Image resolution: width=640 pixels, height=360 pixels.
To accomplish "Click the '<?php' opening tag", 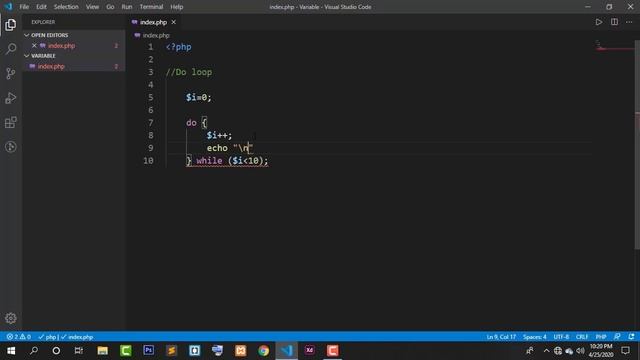I will [178, 47].
